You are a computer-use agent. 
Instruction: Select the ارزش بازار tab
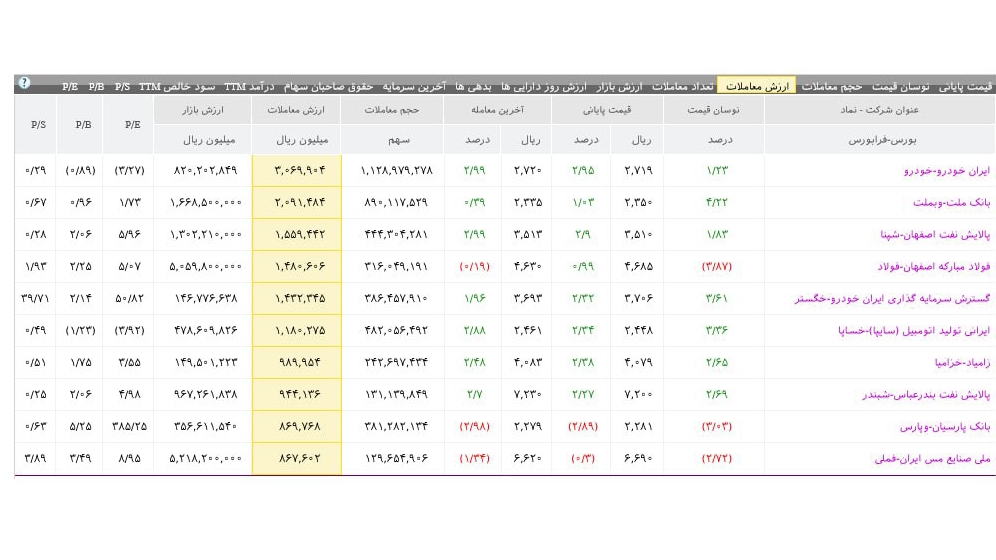click(x=619, y=86)
